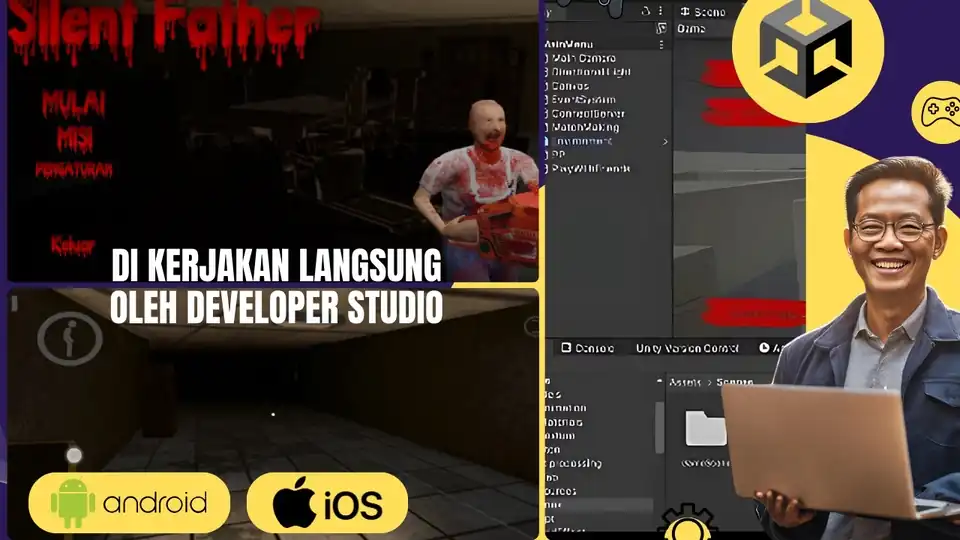Select the 'processing' folder in Project list
Screen dimensions: 960x540
(574, 463)
